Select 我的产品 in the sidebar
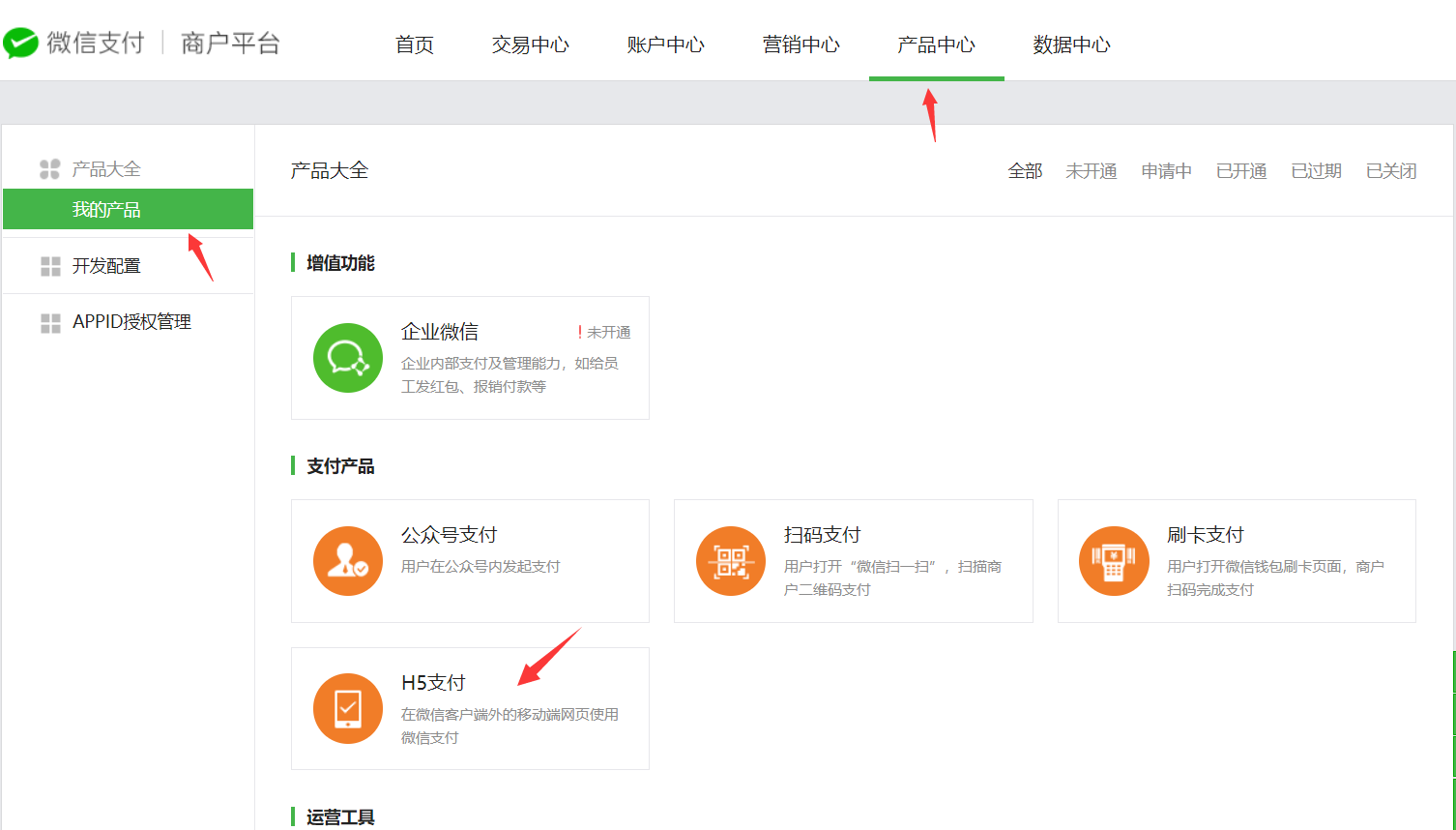 128,209
